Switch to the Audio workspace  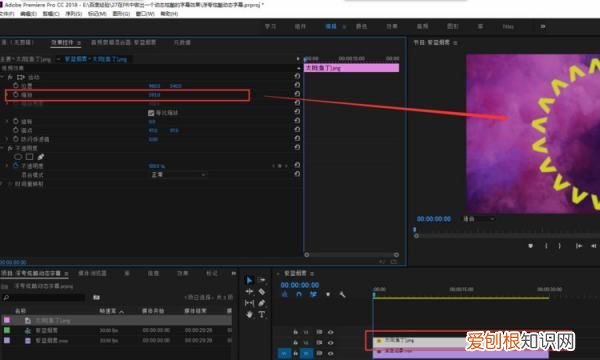[x=422, y=26]
